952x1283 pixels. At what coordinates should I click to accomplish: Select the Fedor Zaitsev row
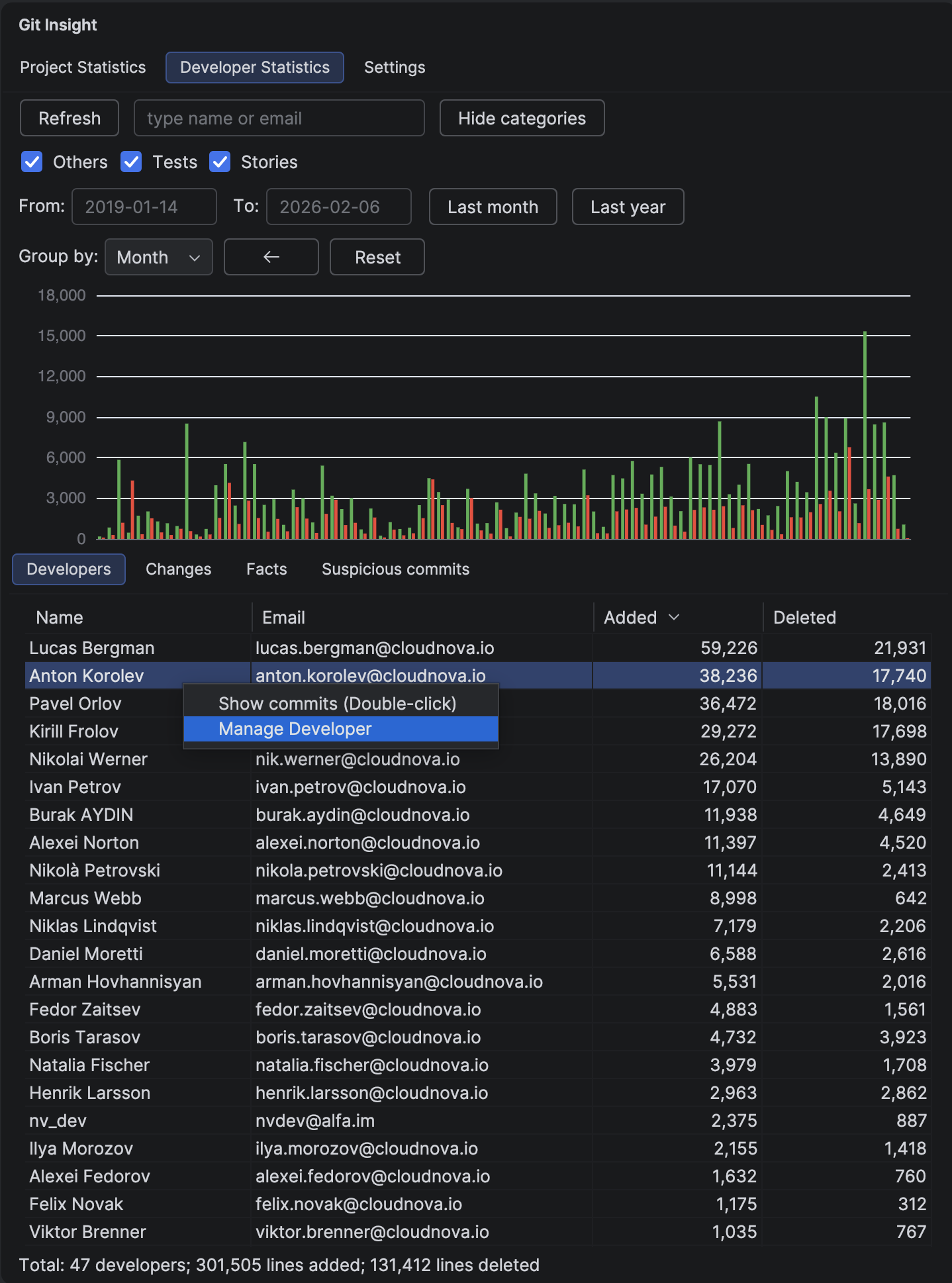point(478,1009)
